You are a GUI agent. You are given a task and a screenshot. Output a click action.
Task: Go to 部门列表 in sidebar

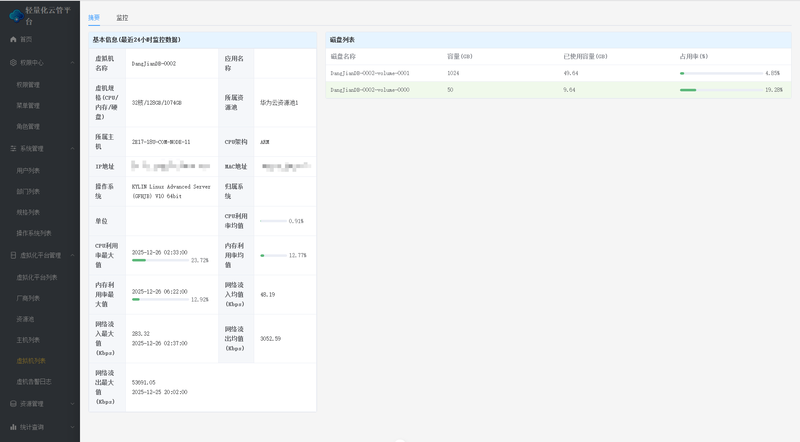tap(28, 191)
